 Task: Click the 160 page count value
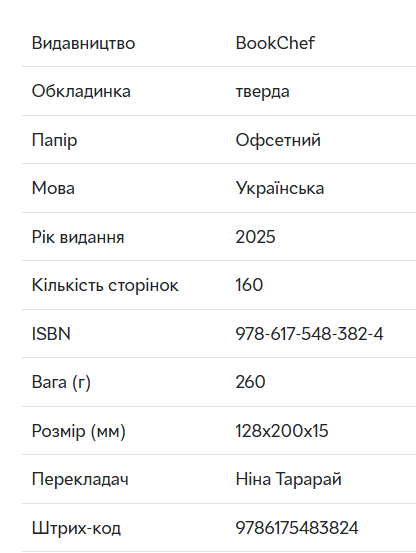[249, 285]
